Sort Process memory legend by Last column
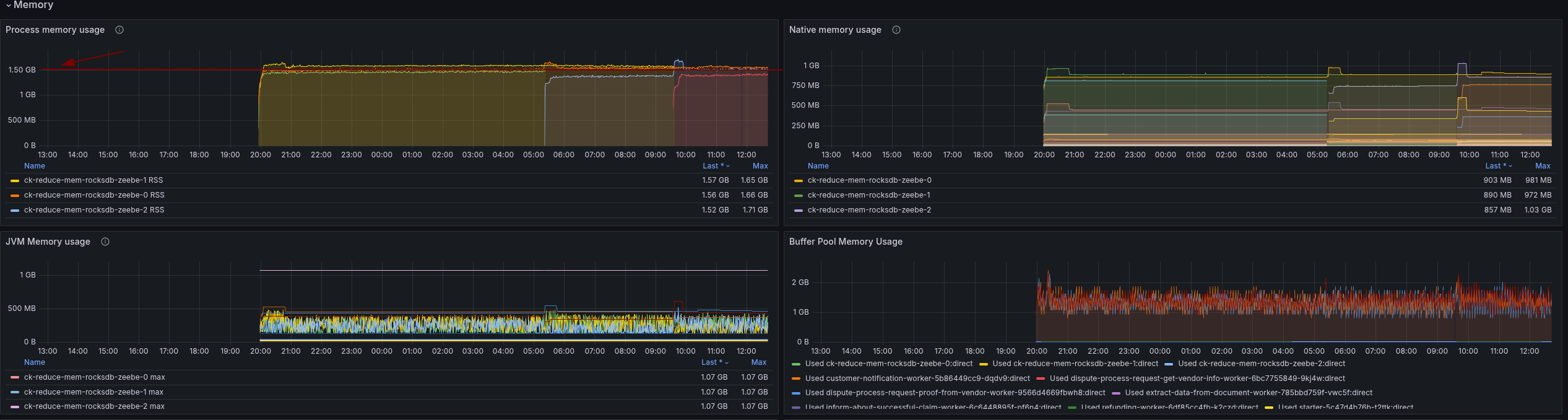This screenshot has width=1568, height=420. pyautogui.click(x=716, y=166)
